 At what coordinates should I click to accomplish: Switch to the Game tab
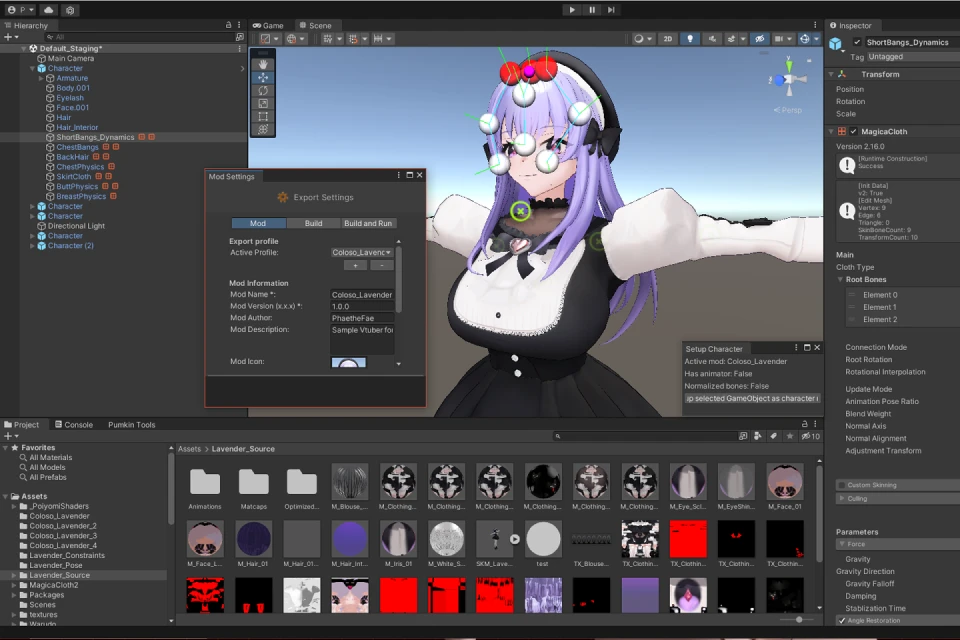coord(268,25)
